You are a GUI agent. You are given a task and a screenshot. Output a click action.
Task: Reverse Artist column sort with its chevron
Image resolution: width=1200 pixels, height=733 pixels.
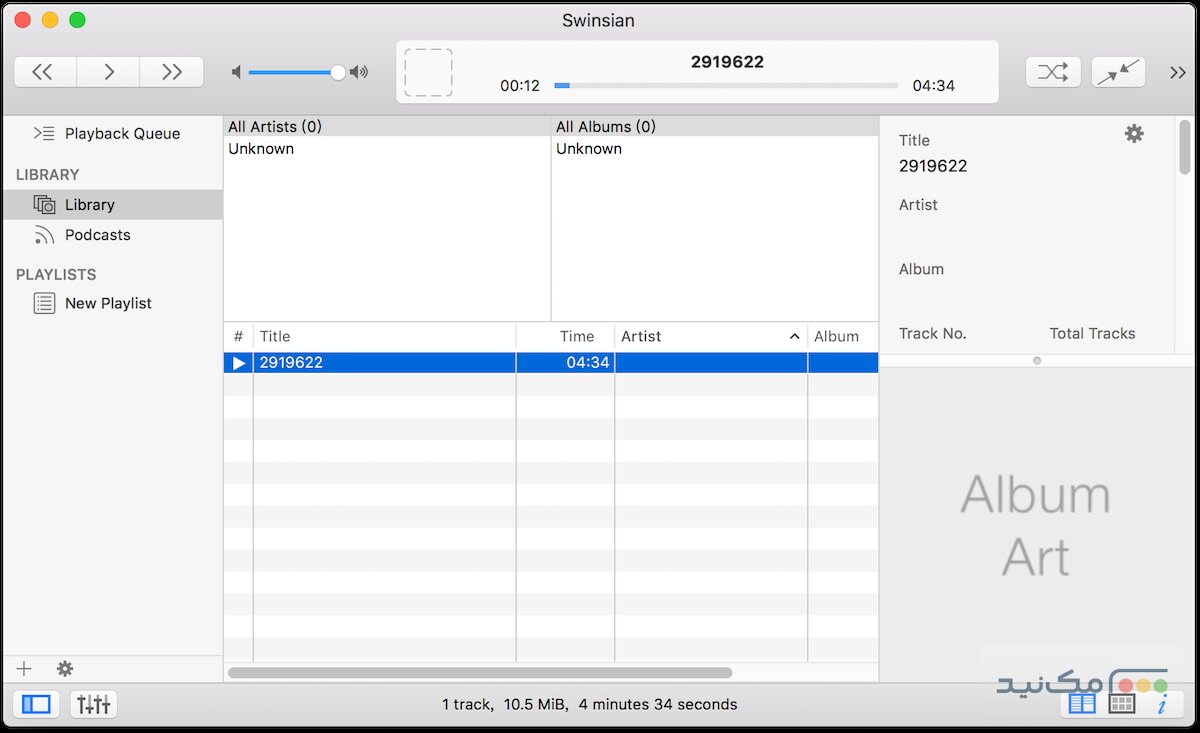click(794, 336)
